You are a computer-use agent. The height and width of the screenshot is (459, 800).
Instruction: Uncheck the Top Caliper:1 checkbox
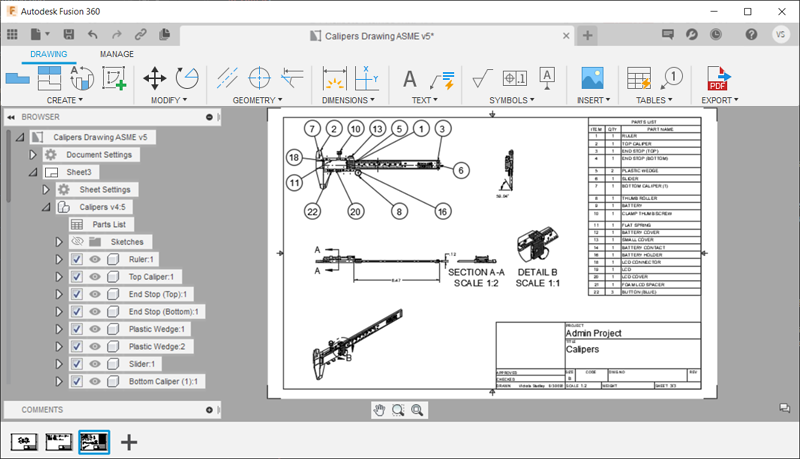(x=77, y=277)
